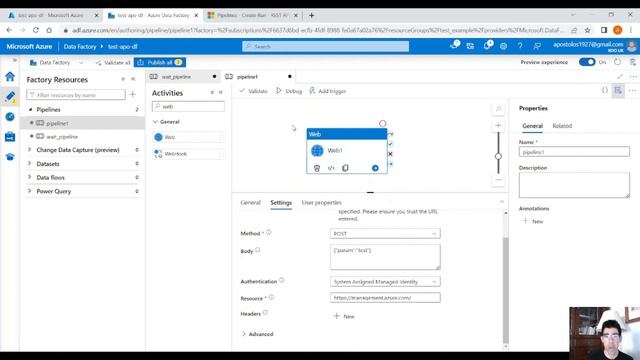Open Azure notifications bell icon
This screenshot has width=640, height=360.
pyautogui.click(x=487, y=46)
